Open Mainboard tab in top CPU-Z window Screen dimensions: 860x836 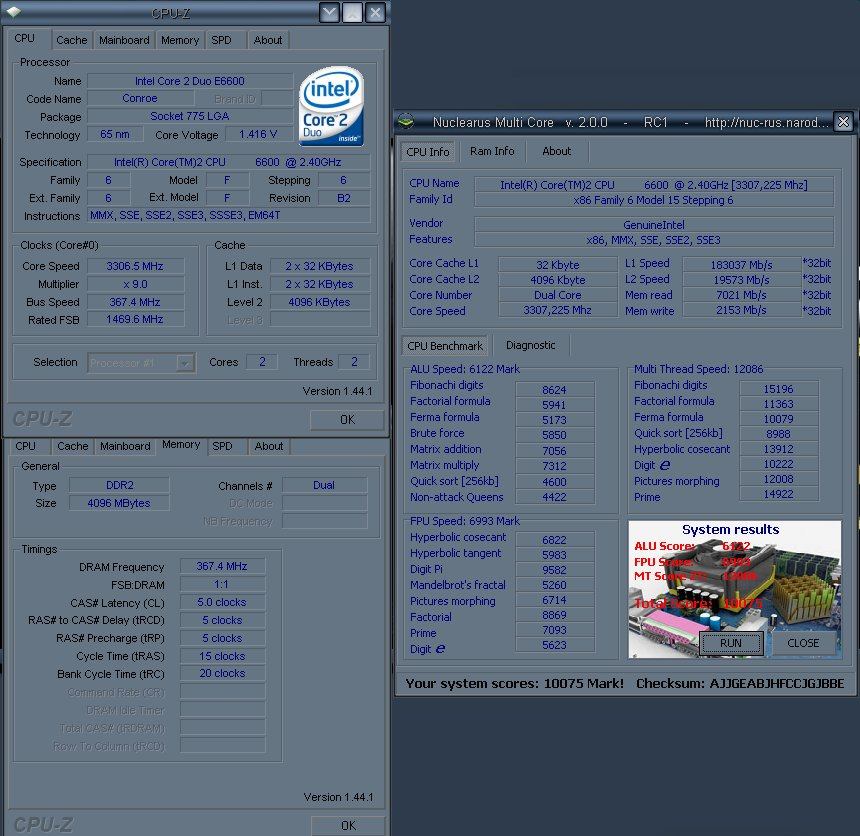pos(125,40)
